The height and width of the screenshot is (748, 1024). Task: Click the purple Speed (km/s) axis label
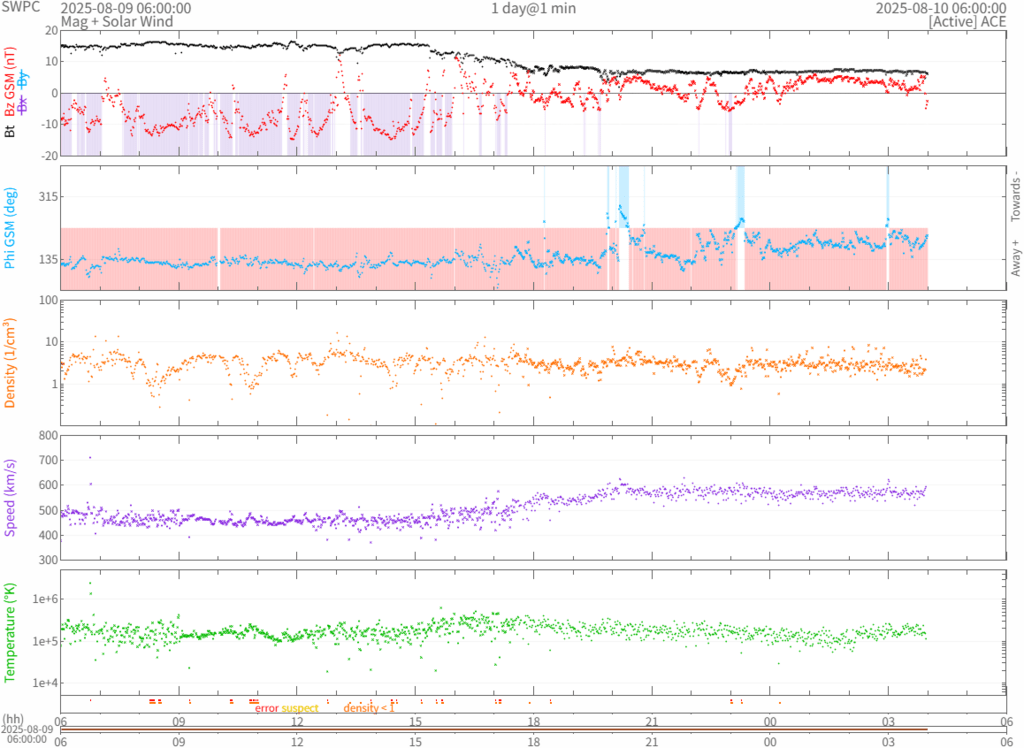tap(12, 496)
